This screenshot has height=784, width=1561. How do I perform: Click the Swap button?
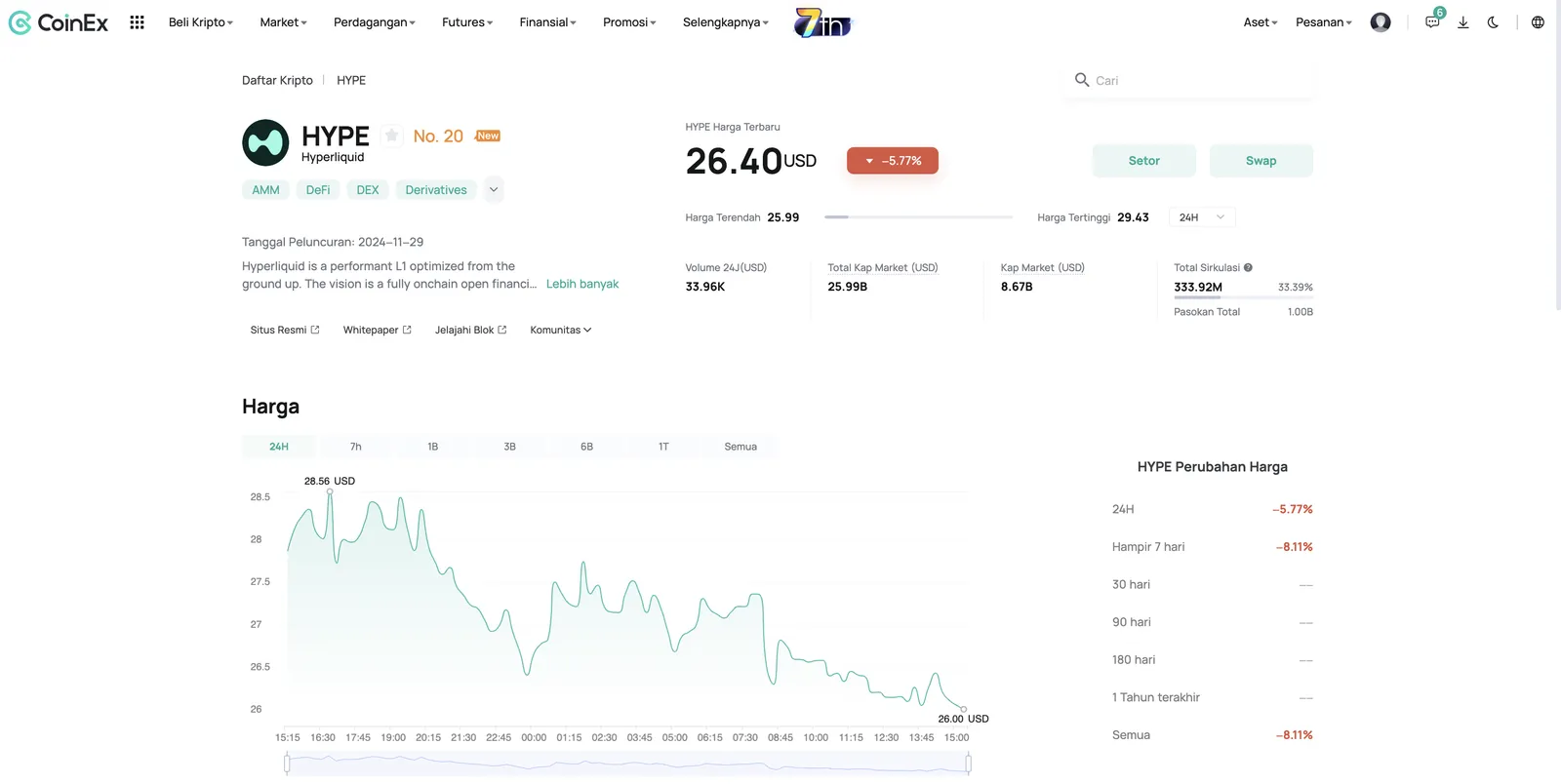coord(1261,161)
